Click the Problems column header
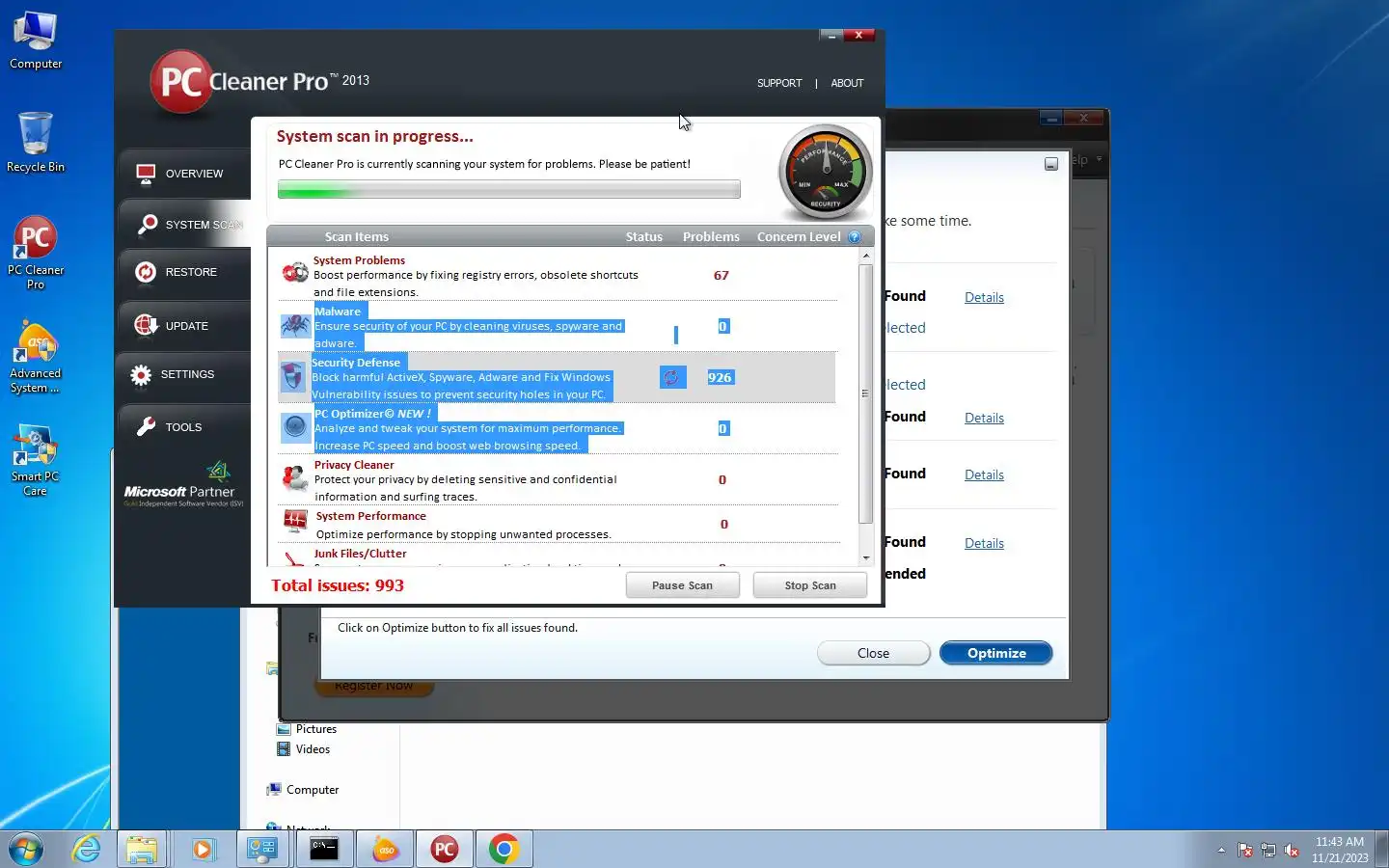The width and height of the screenshot is (1389, 868). 711,237
